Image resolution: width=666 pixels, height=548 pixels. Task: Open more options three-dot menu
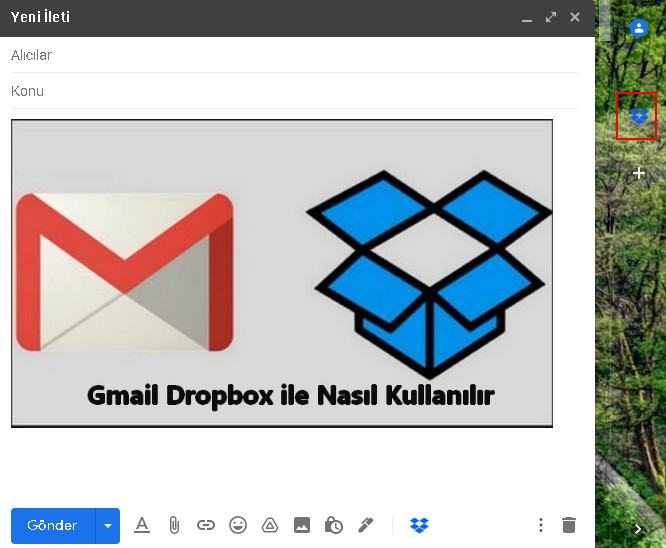coord(541,525)
